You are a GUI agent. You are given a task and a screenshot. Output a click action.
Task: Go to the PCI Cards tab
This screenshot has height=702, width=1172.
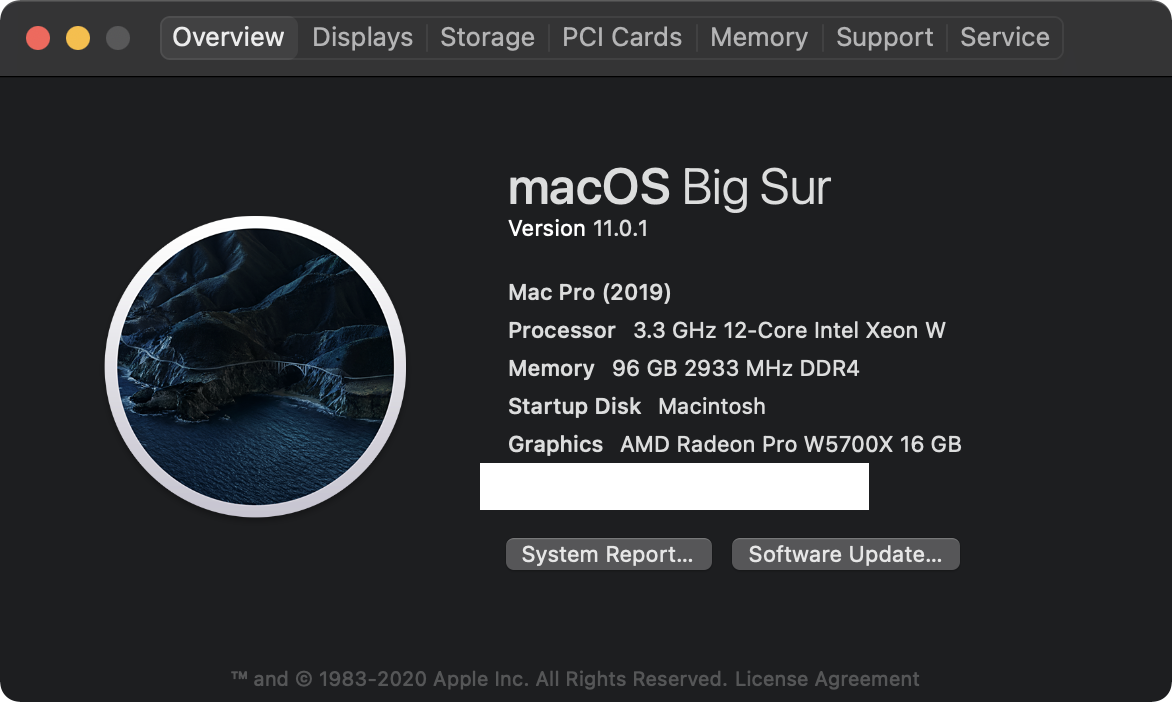(622, 38)
